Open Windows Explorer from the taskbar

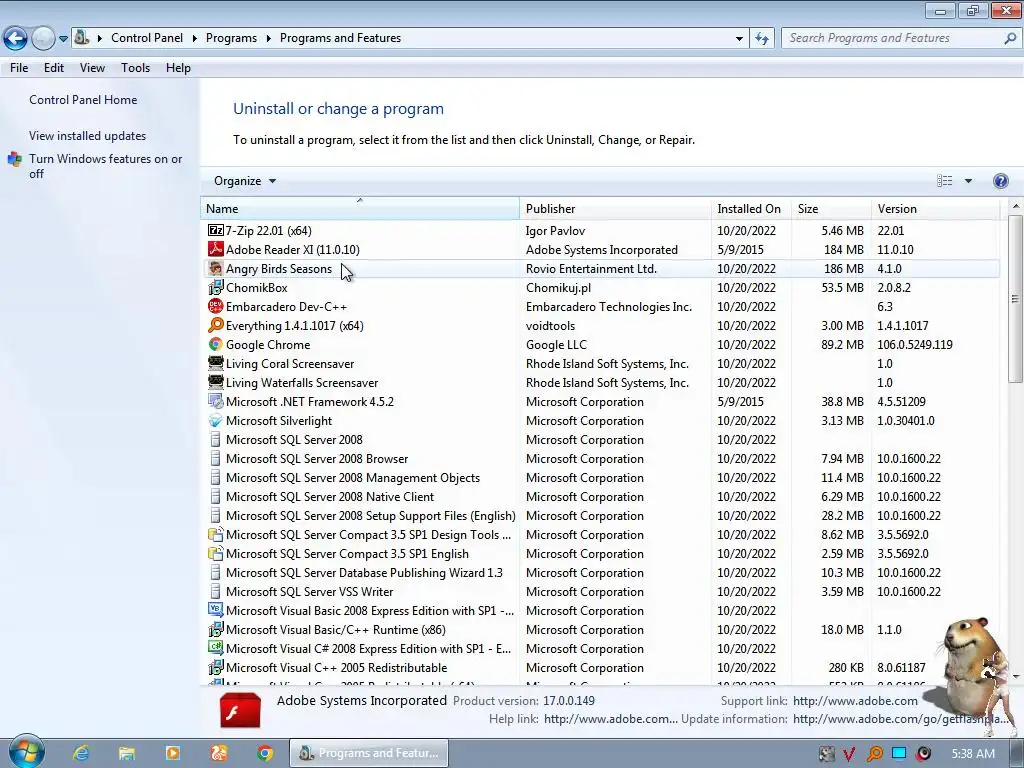[127, 753]
